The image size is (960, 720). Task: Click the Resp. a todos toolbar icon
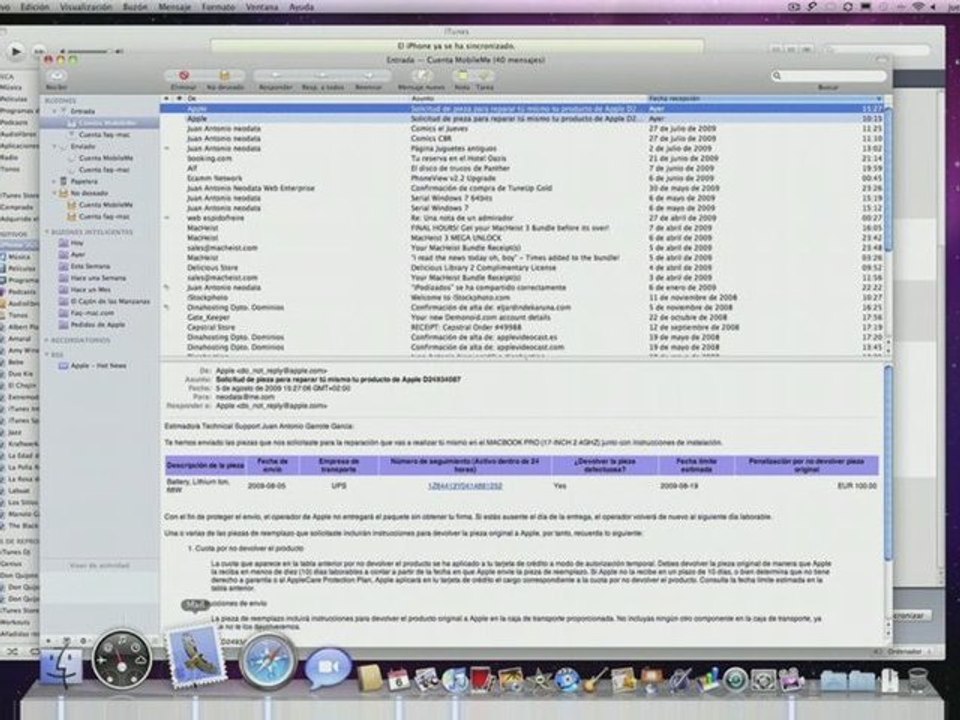coord(323,75)
